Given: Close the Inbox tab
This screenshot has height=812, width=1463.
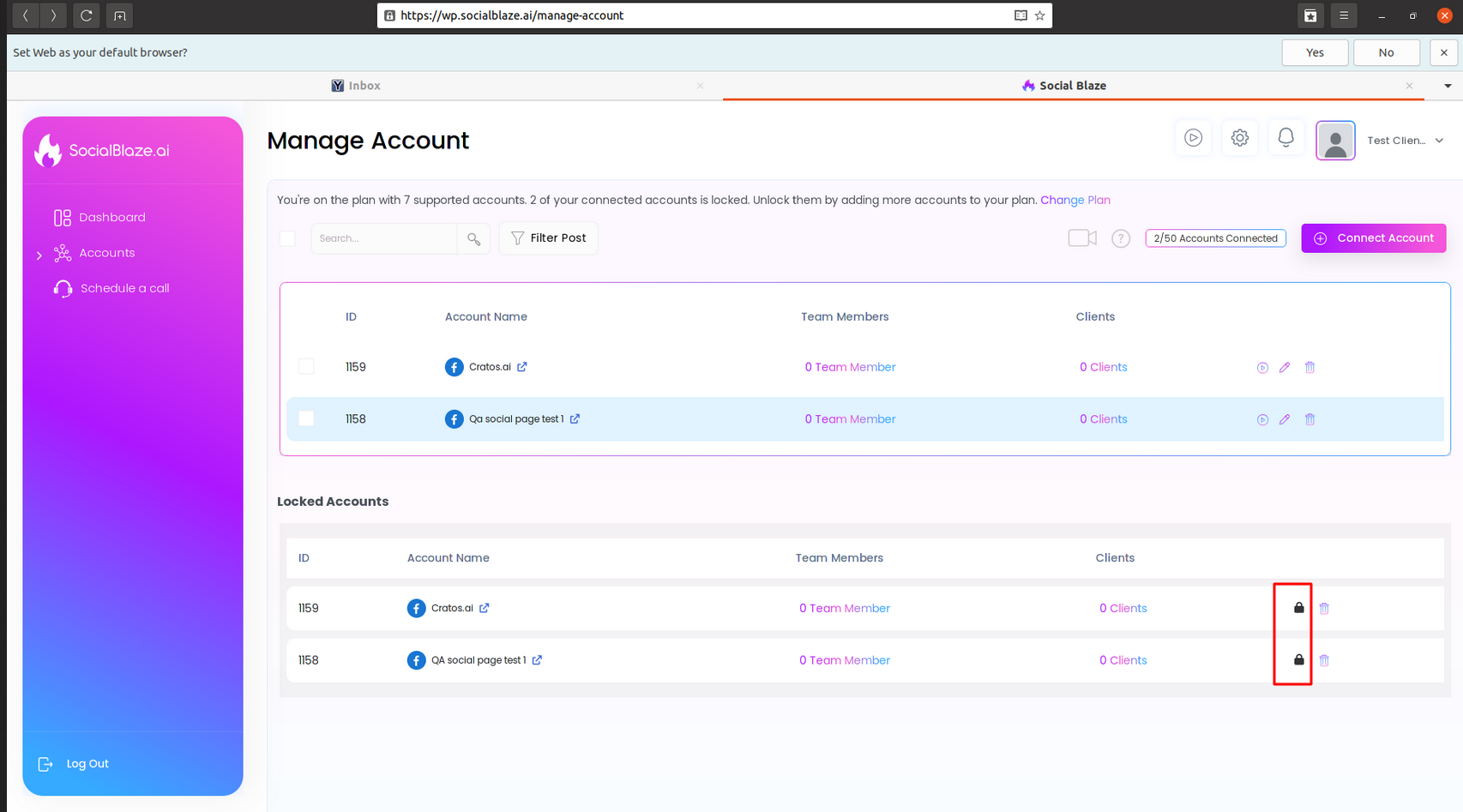Looking at the screenshot, I should tap(701, 86).
